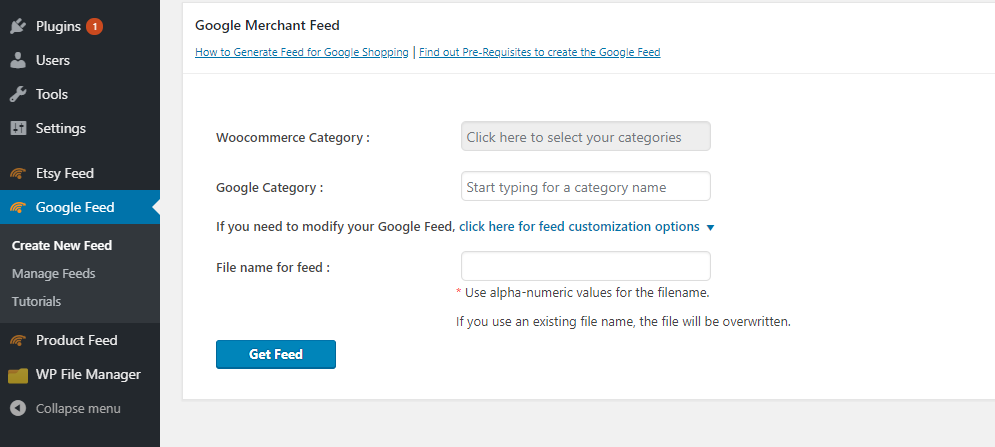The width and height of the screenshot is (995, 447).
Task: Click the File name for feed label
Action: [x=273, y=267]
